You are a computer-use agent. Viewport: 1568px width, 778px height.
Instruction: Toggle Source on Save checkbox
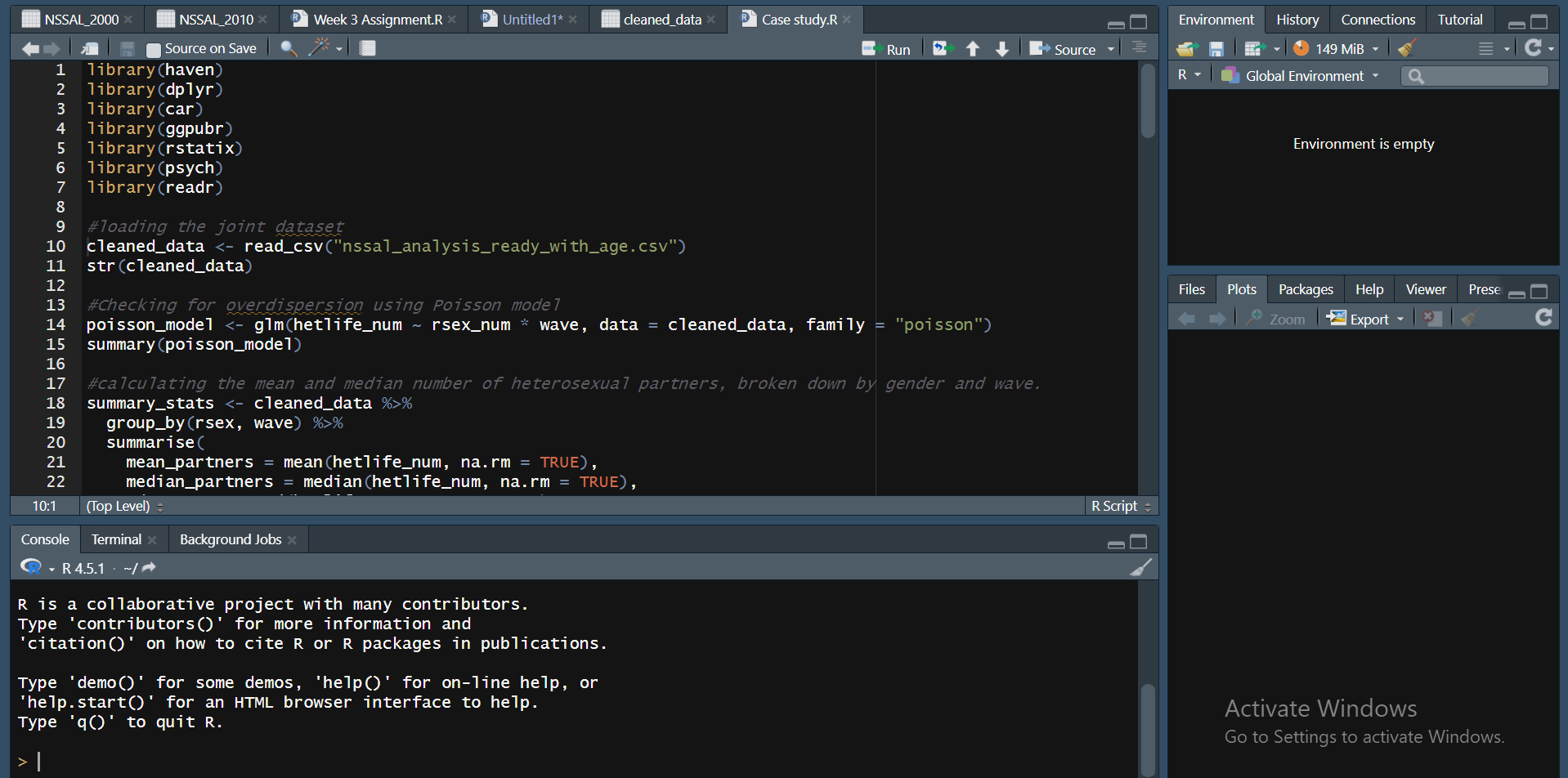pyautogui.click(x=153, y=50)
